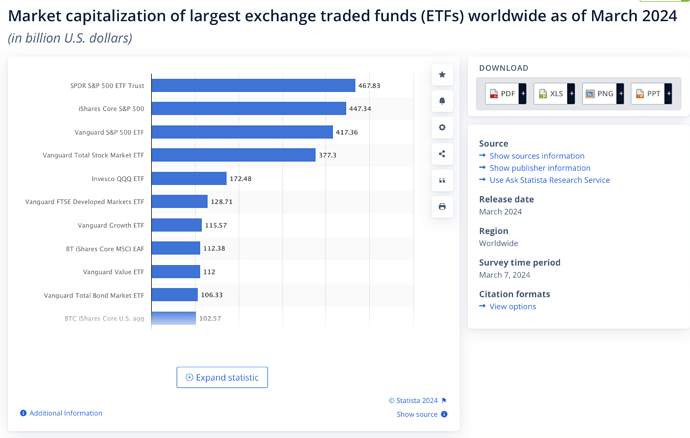Click the value label 467.83
This screenshot has width=690, height=438.
point(369,85)
